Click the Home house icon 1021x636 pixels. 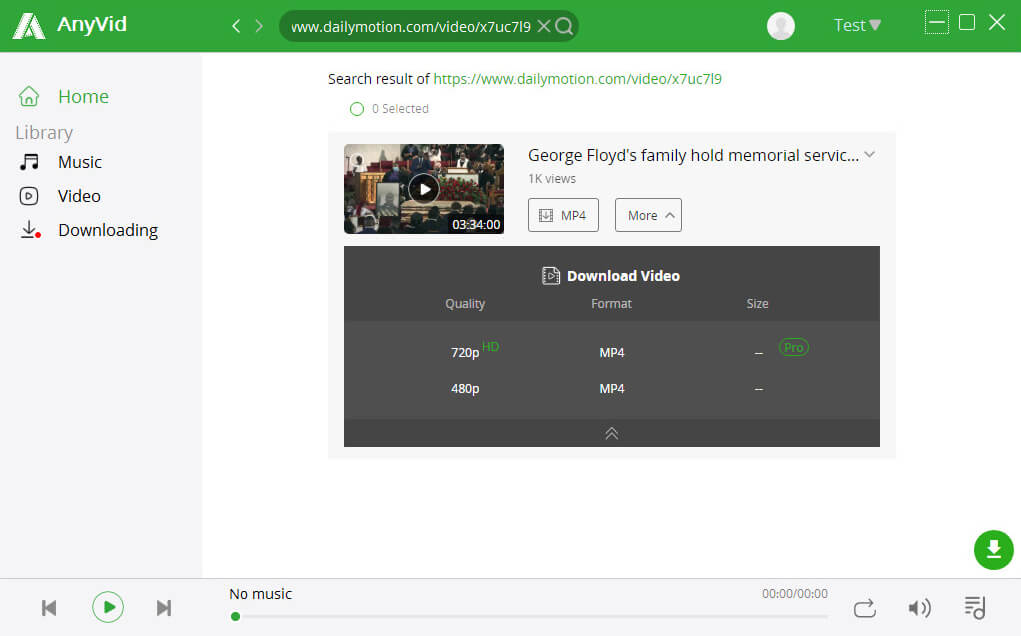(29, 96)
